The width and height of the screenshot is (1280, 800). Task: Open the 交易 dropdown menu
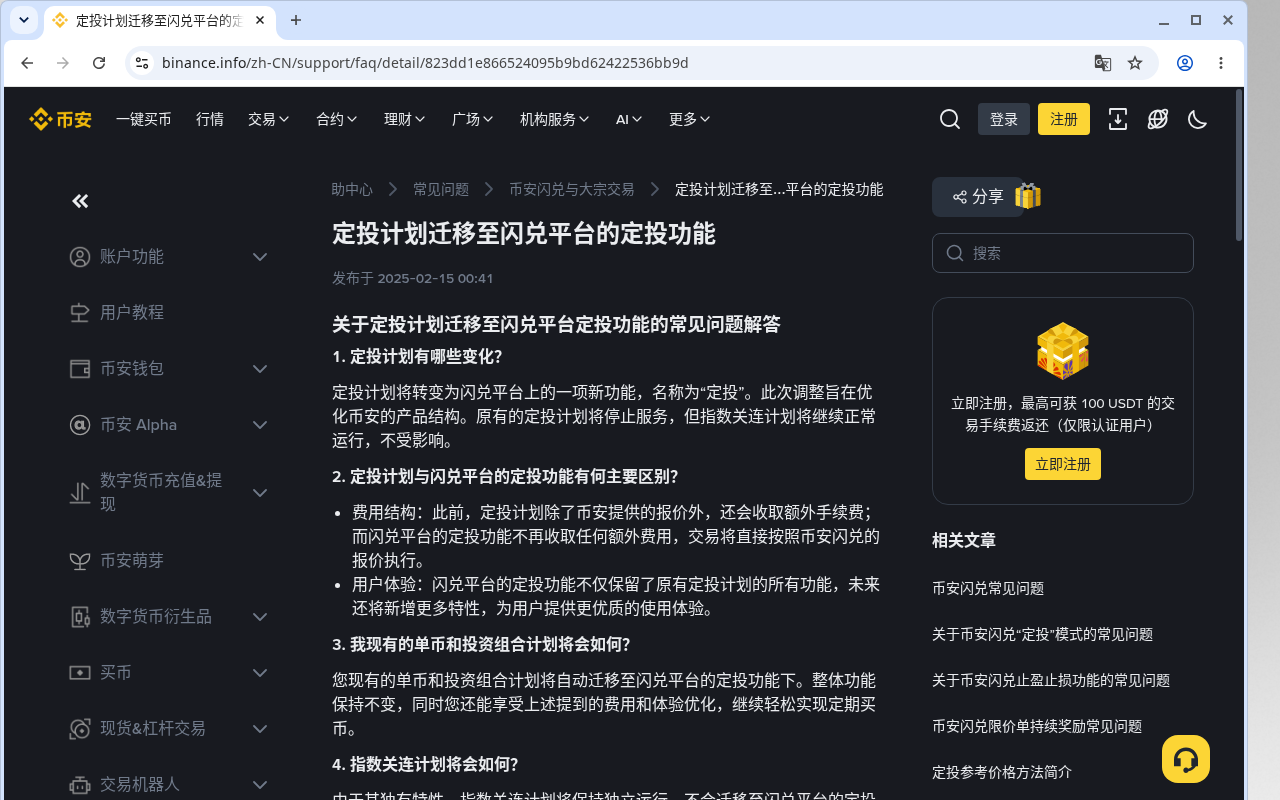[x=269, y=119]
